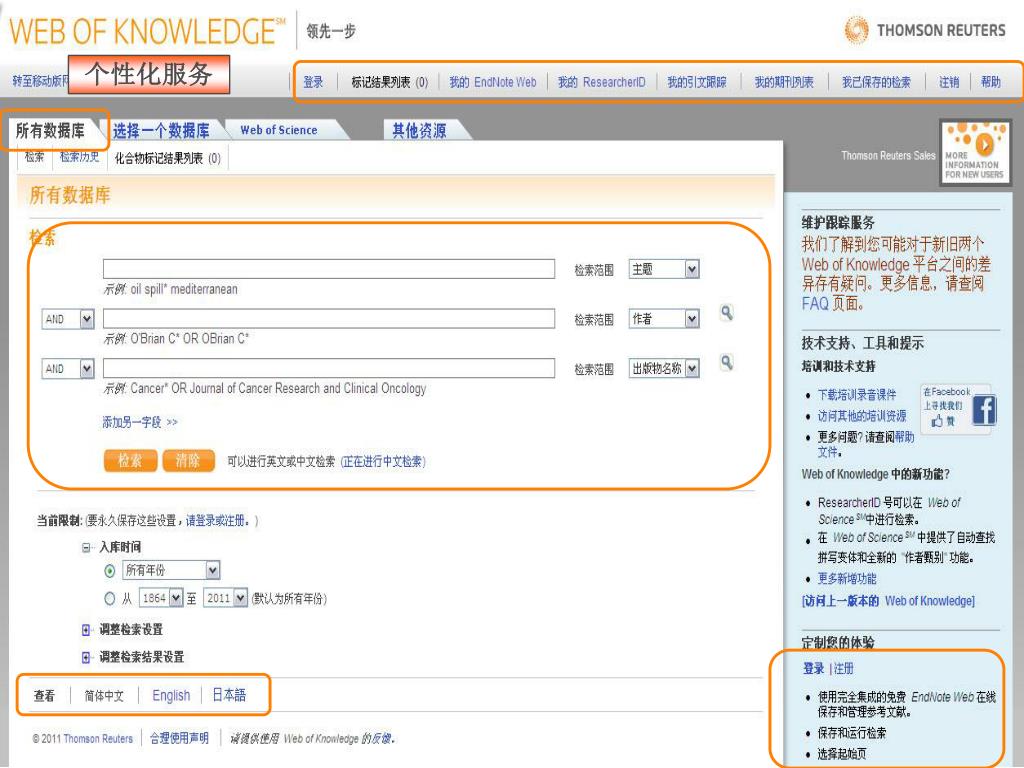Select 简体中文 language option
Viewport: 1024px width, 768px height.
tap(104, 696)
